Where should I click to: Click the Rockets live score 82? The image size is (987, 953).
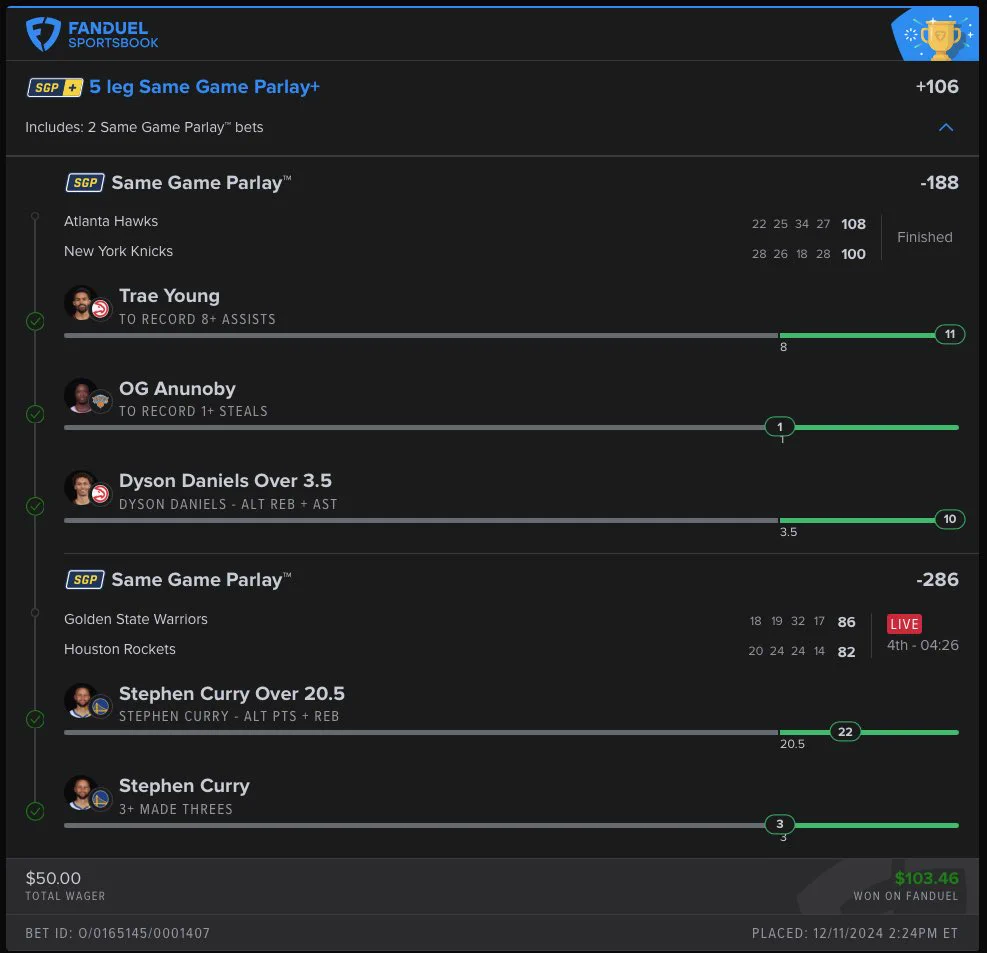pyautogui.click(x=847, y=652)
